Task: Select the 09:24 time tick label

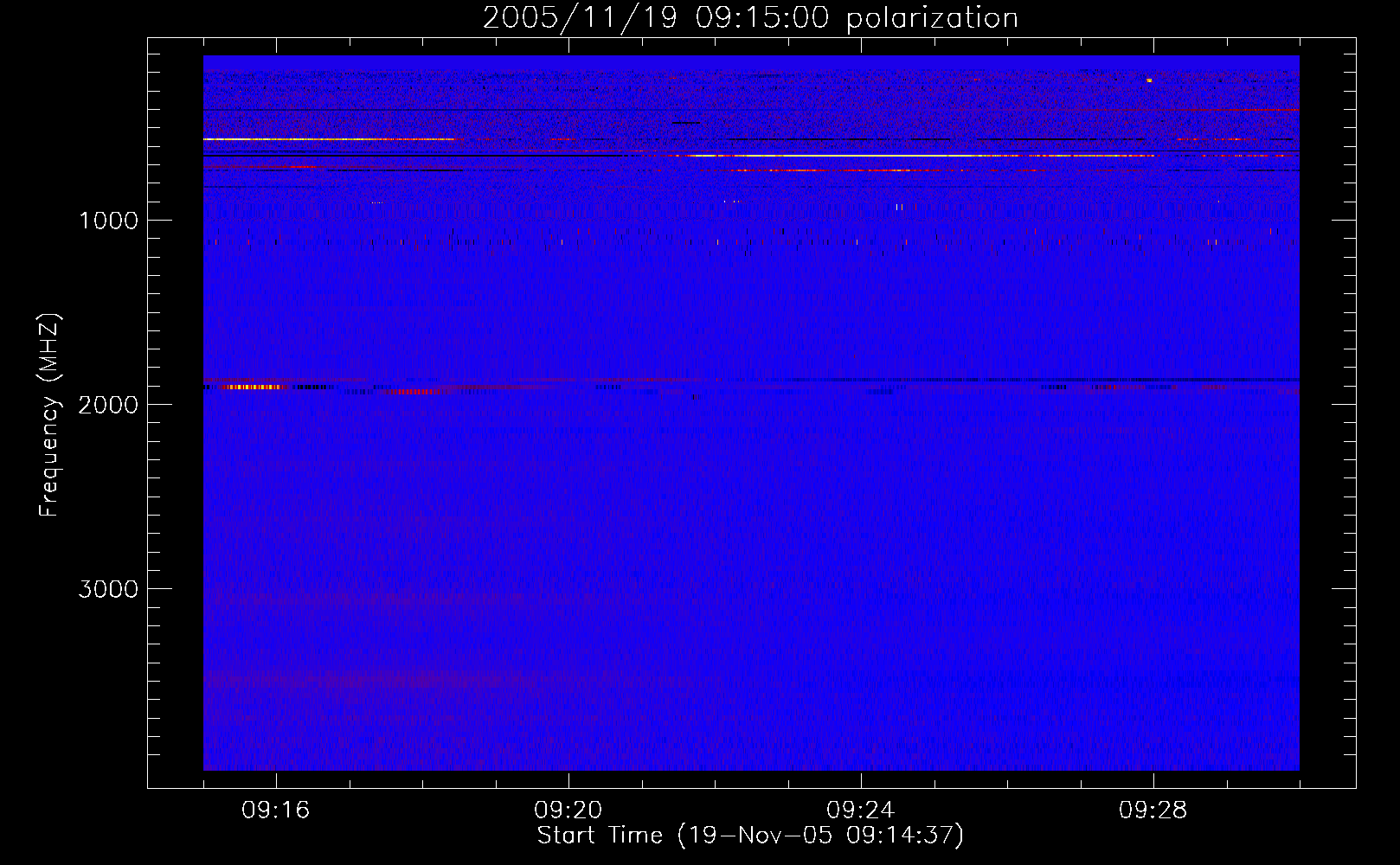Action: pos(861,811)
